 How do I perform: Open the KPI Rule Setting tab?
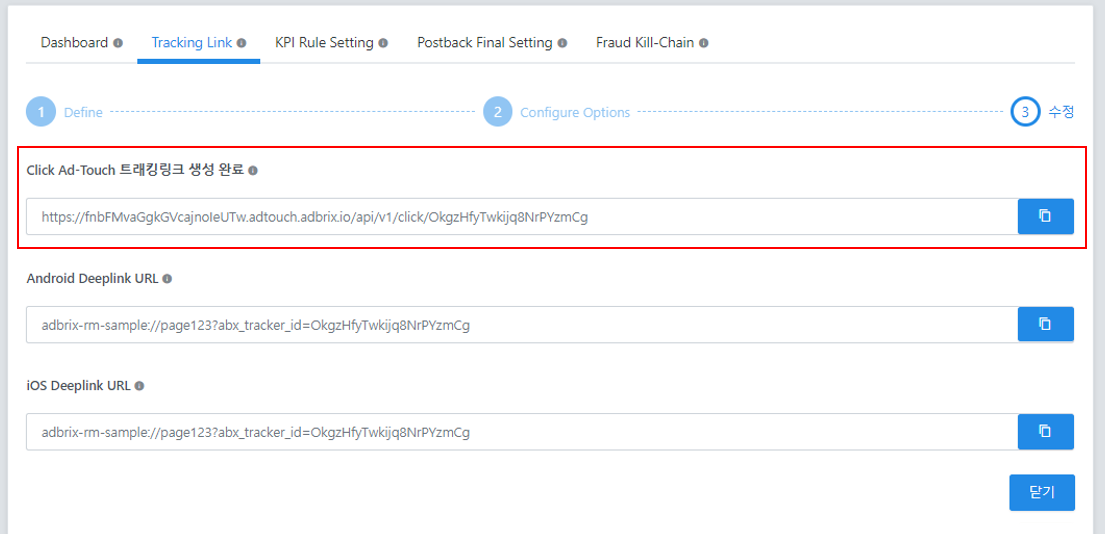(324, 42)
